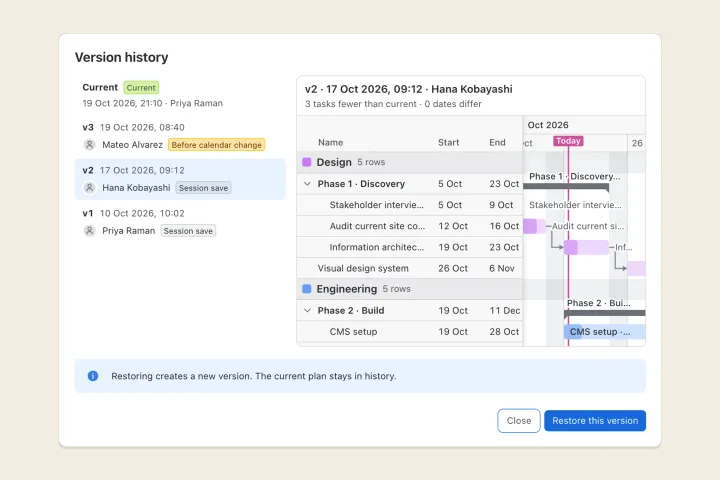This screenshot has width=720, height=480.
Task: Select version v3 from 19 Oct 08:40
Action: point(180,136)
